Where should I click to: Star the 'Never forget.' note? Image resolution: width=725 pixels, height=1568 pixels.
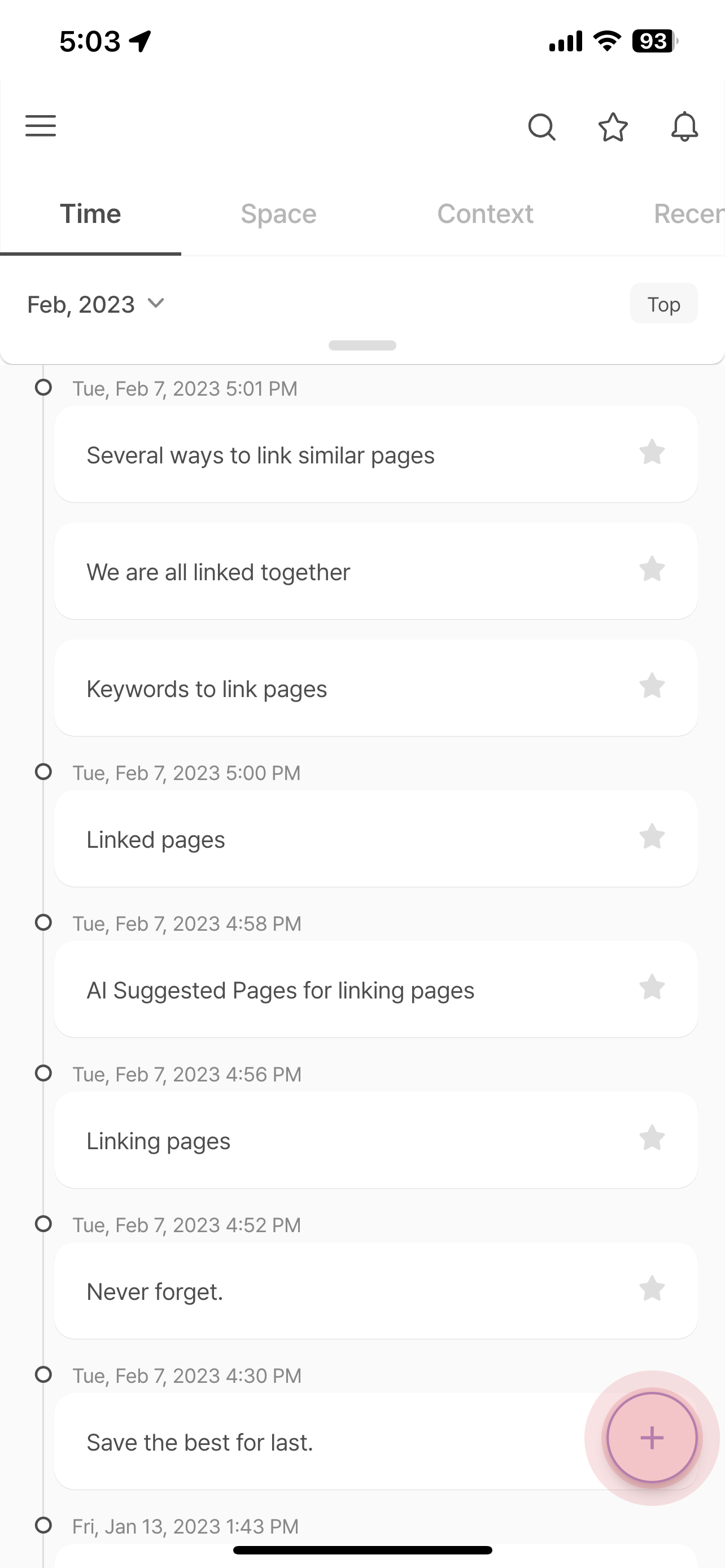coord(652,1289)
